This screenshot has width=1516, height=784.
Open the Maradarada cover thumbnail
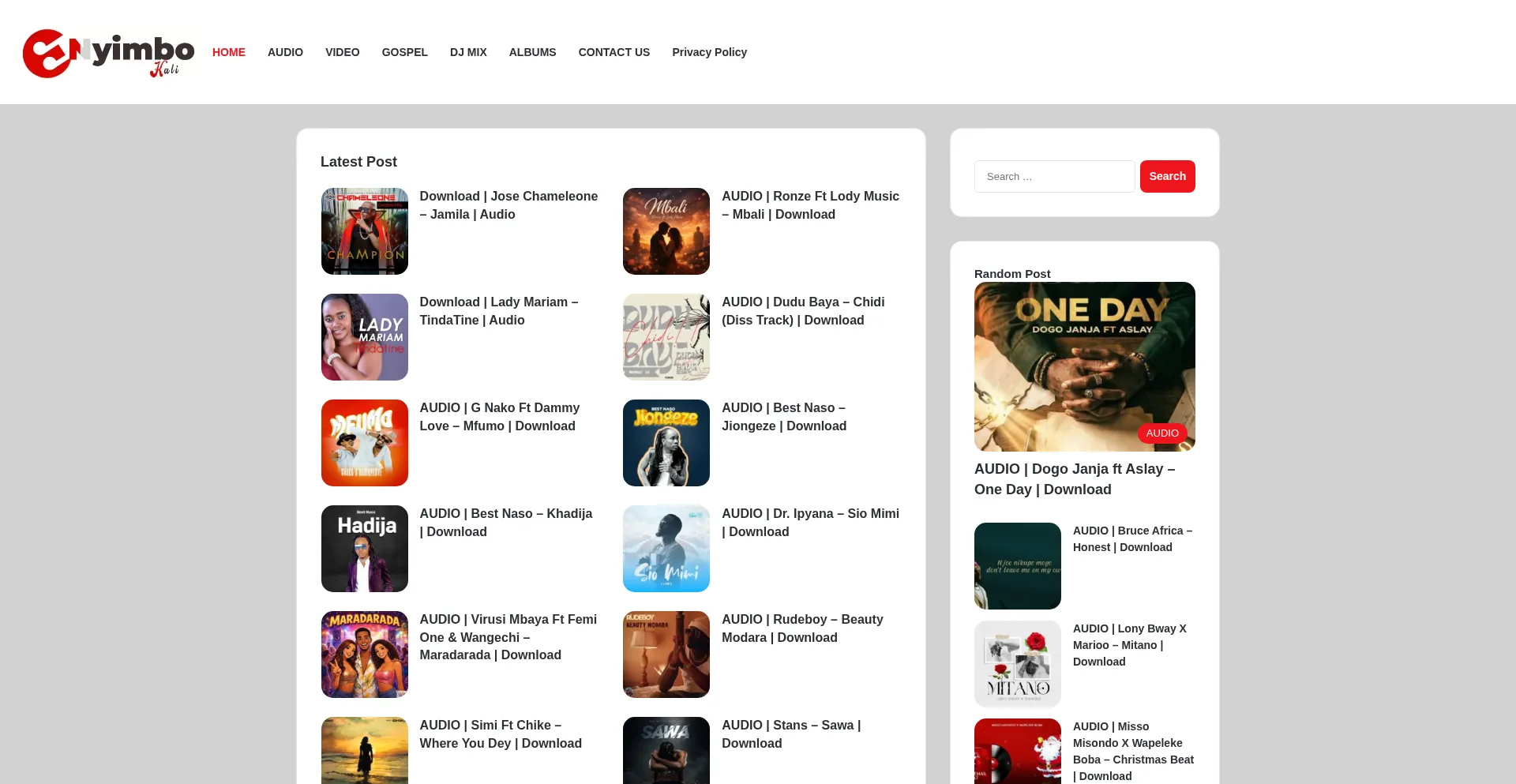pyautogui.click(x=365, y=655)
